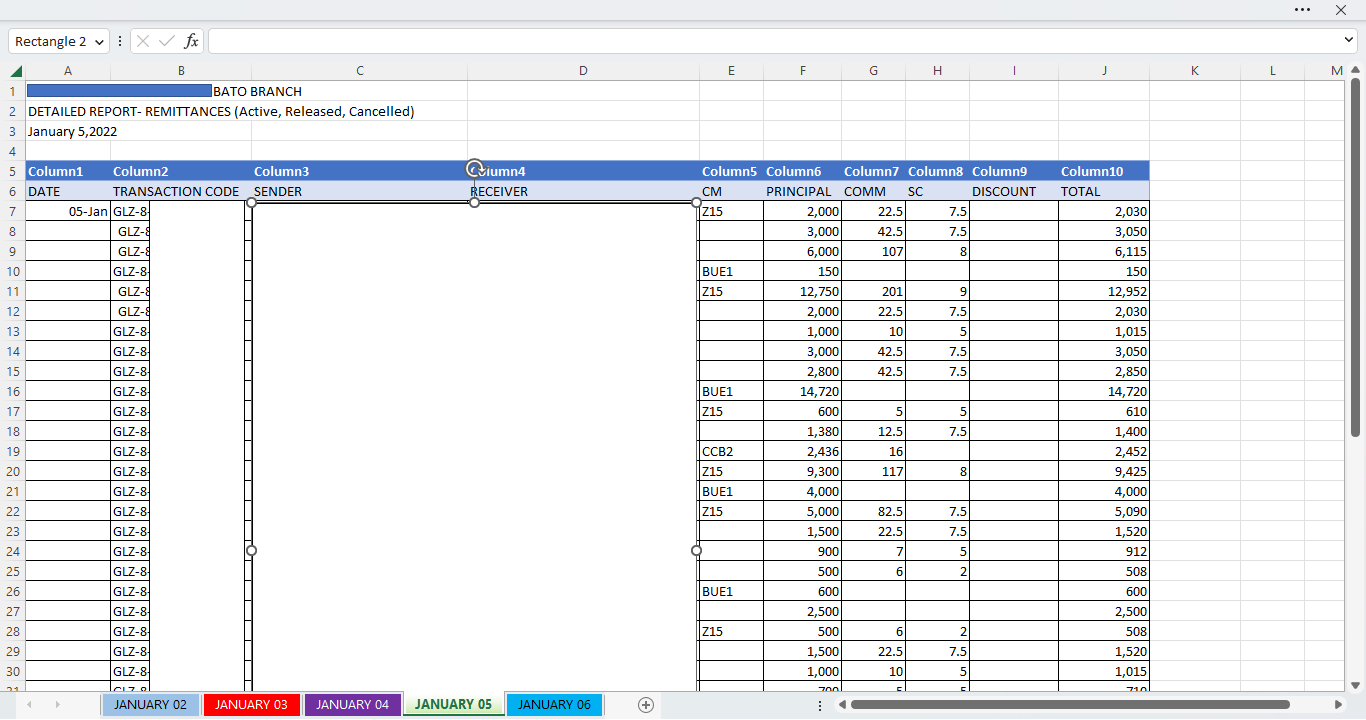1366x720 pixels.
Task: Click the horizontal scrollbar left arrow
Action: coord(843,705)
